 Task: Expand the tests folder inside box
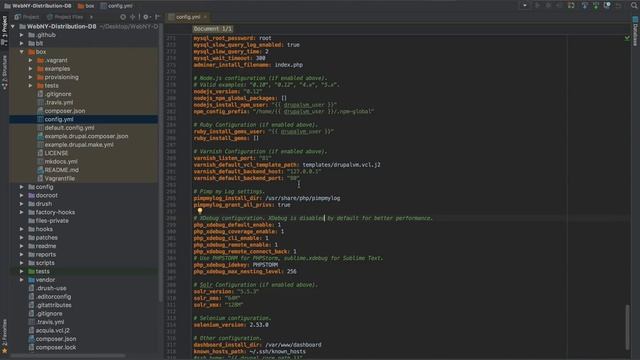(30, 86)
